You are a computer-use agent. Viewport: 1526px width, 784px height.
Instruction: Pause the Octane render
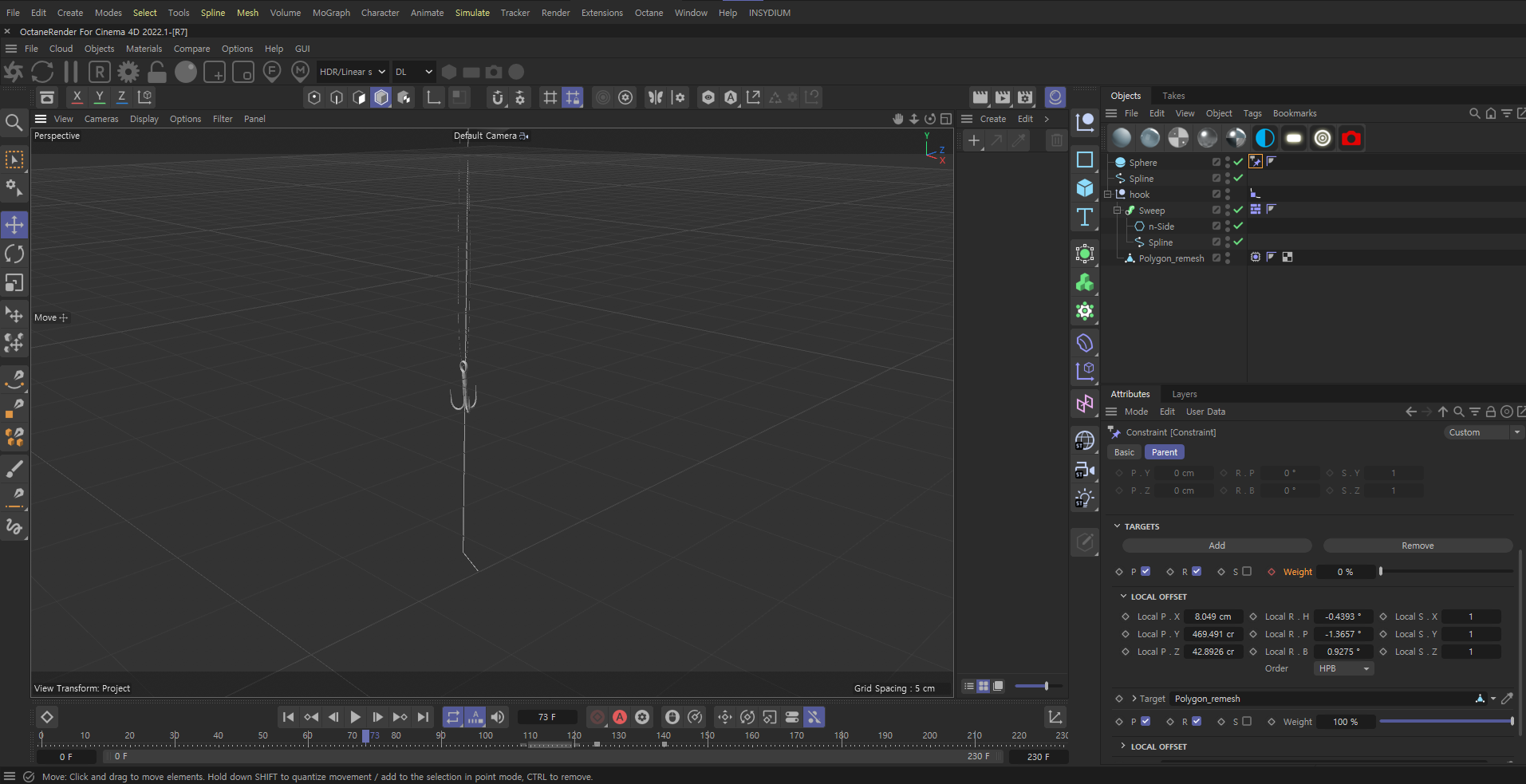71,72
